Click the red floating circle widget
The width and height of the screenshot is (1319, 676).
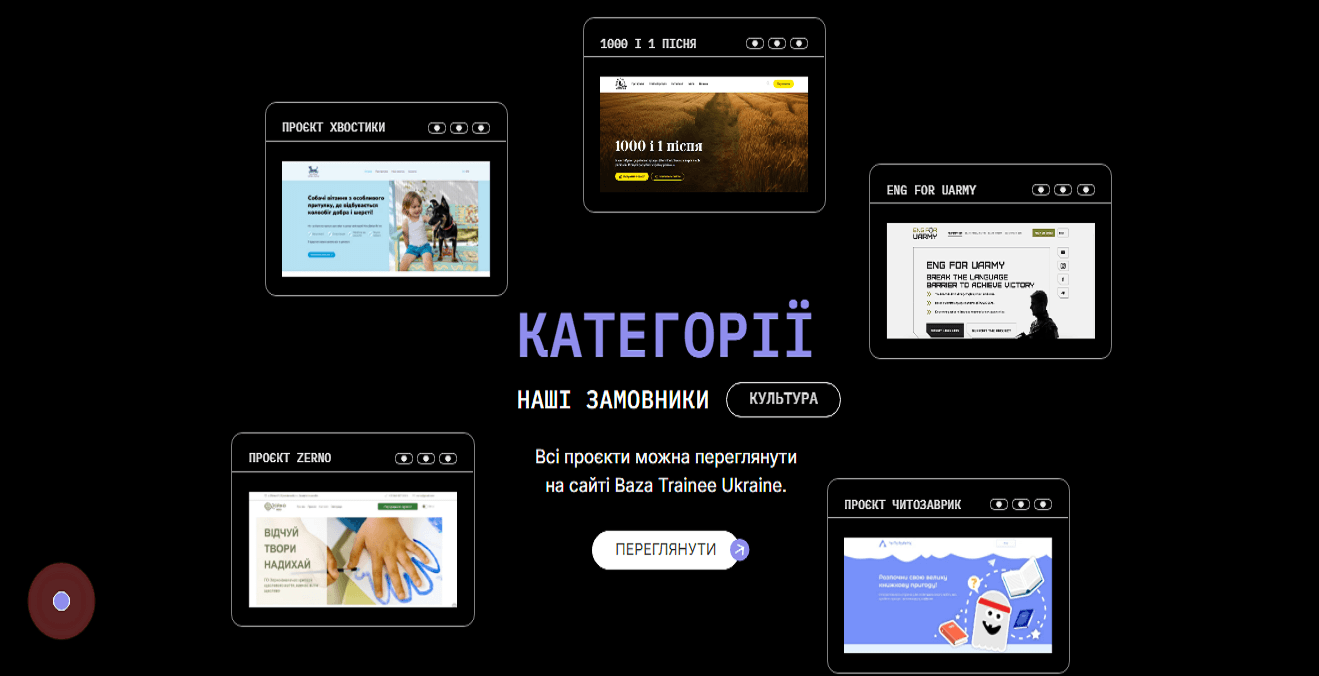pos(61,601)
